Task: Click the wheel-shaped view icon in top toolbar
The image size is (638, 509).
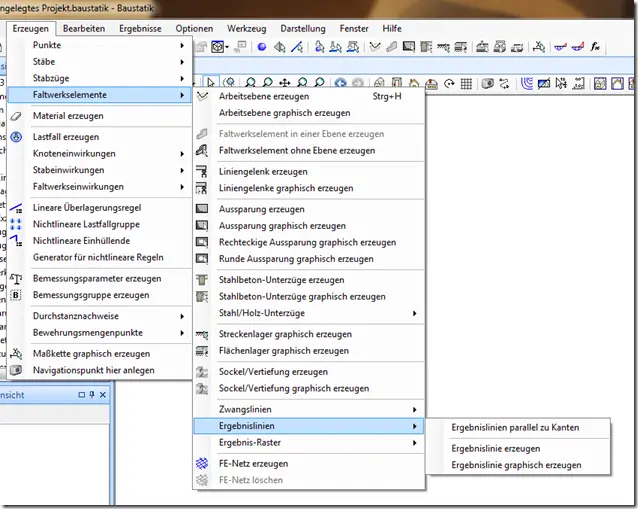Action: (x=217, y=47)
